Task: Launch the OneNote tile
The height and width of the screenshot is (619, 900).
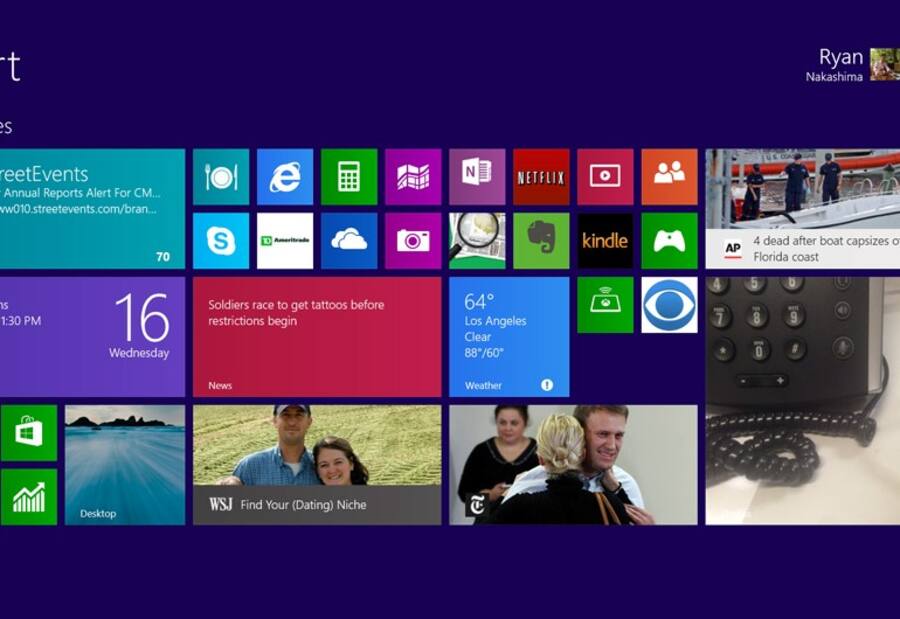Action: coord(477,177)
